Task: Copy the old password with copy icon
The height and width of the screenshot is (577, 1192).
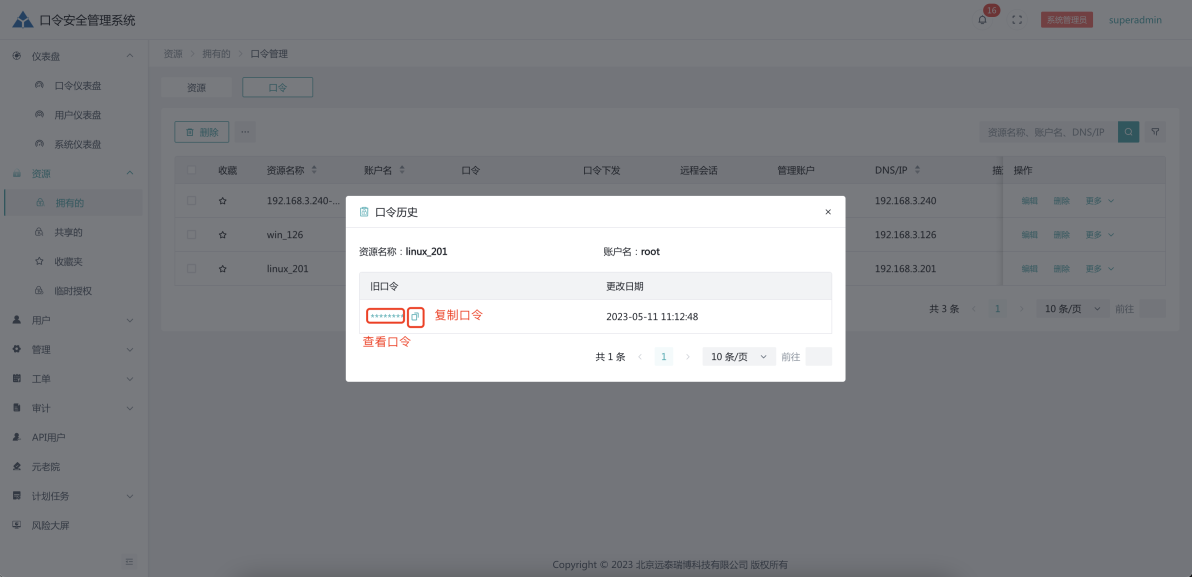Action: (x=415, y=317)
